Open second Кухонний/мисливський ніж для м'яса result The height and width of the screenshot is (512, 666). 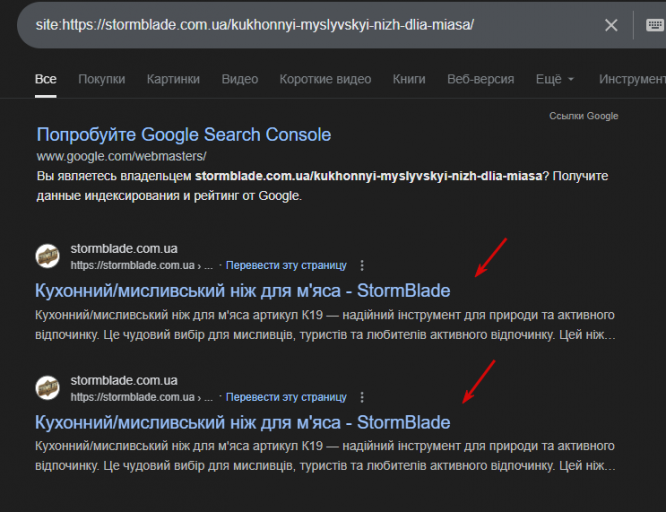click(x=243, y=423)
